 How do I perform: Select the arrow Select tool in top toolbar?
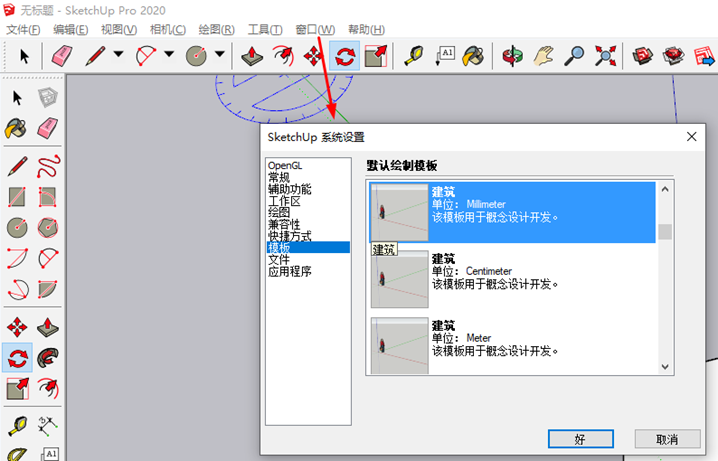click(x=24, y=56)
